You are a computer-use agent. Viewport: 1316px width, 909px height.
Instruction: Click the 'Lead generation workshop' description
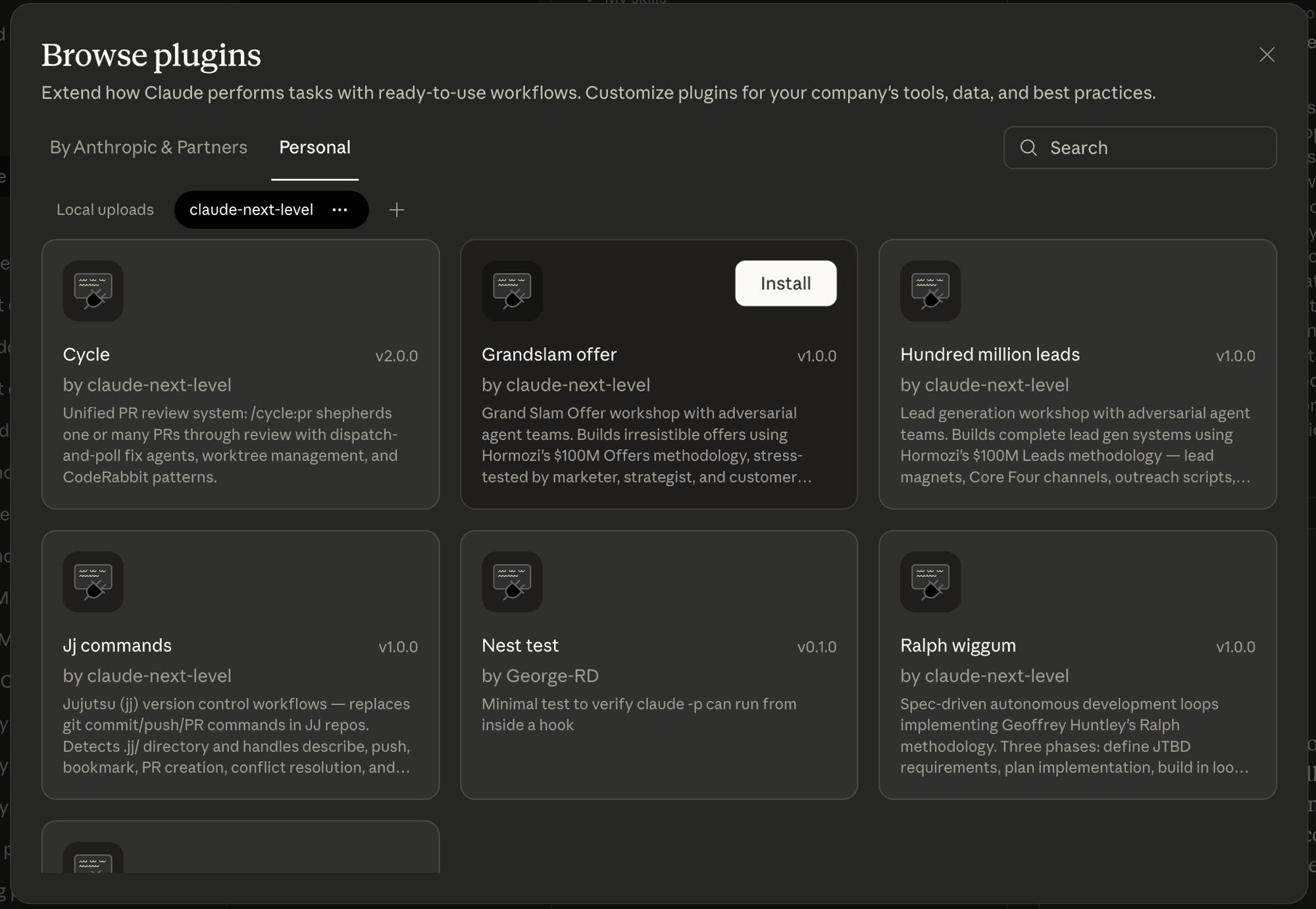[1075, 445]
